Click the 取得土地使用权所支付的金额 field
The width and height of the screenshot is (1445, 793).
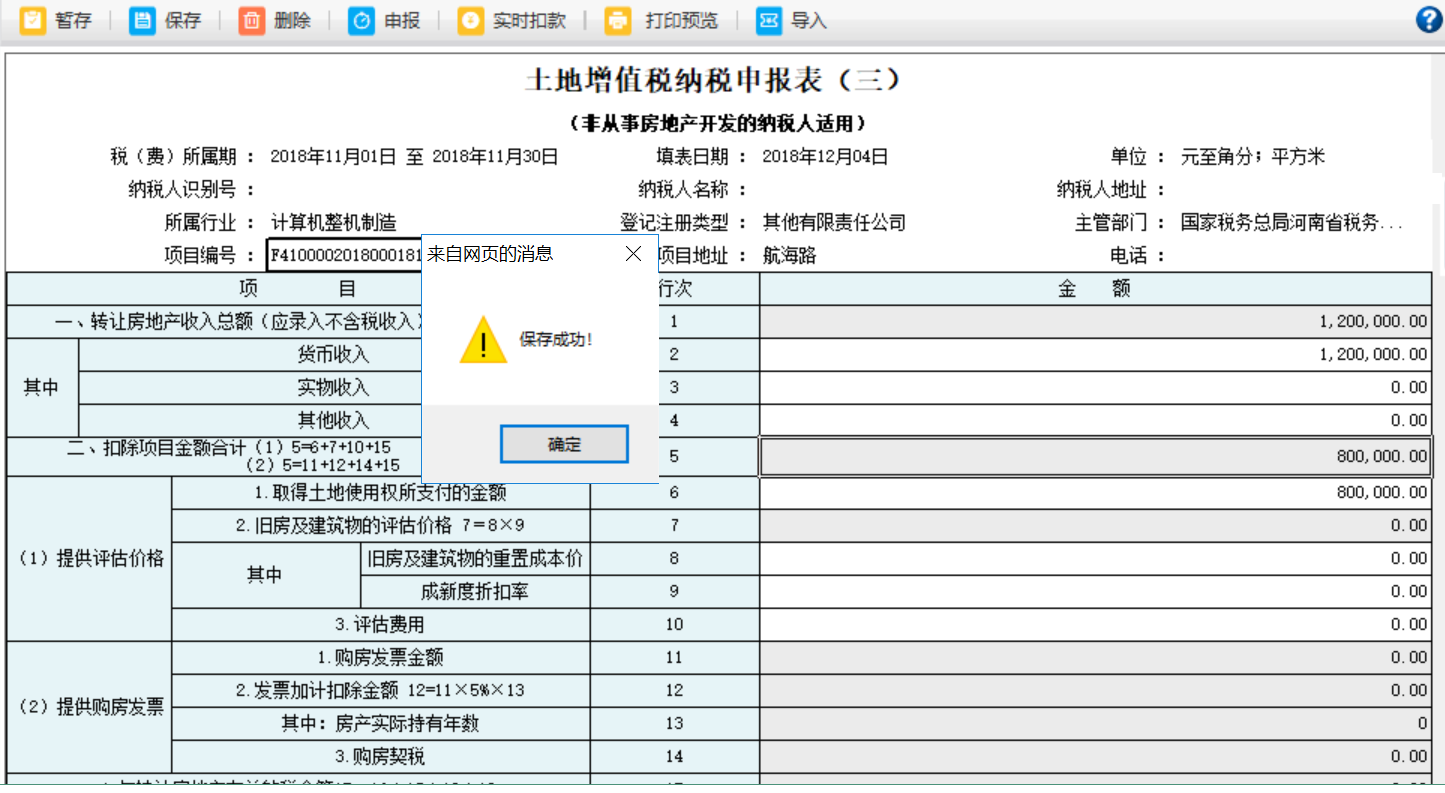coord(1100,491)
